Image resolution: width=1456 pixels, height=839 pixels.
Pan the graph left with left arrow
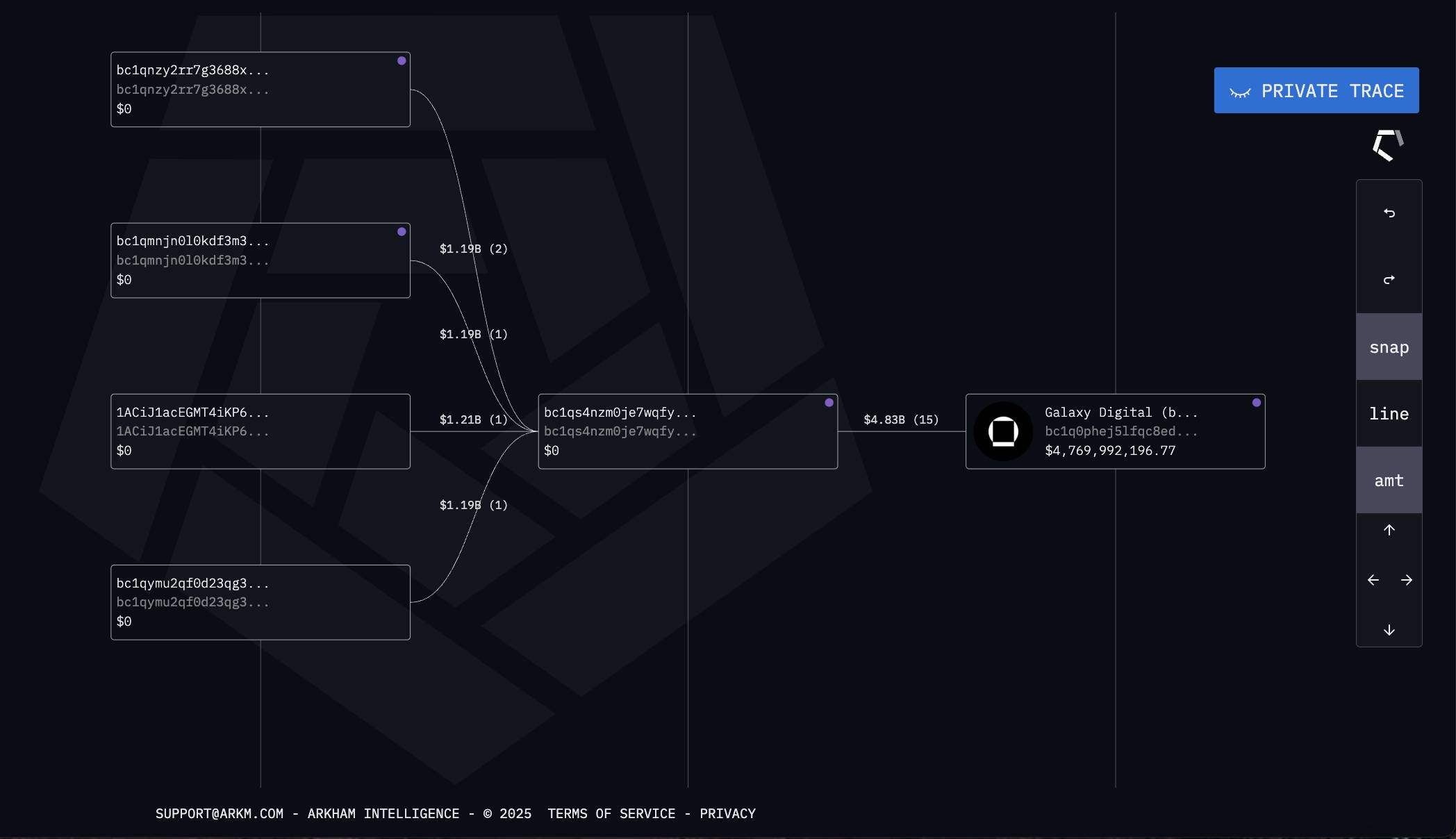click(x=1373, y=580)
